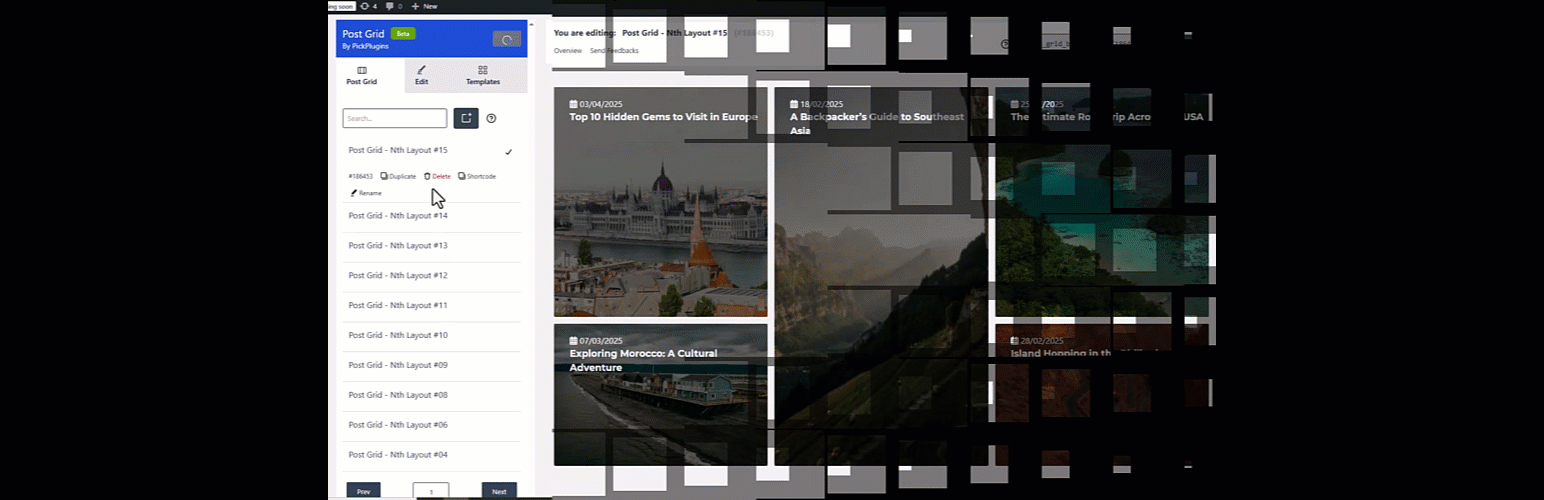
Task: Select Post Grid - Nth Layout #12
Action: (x=397, y=275)
